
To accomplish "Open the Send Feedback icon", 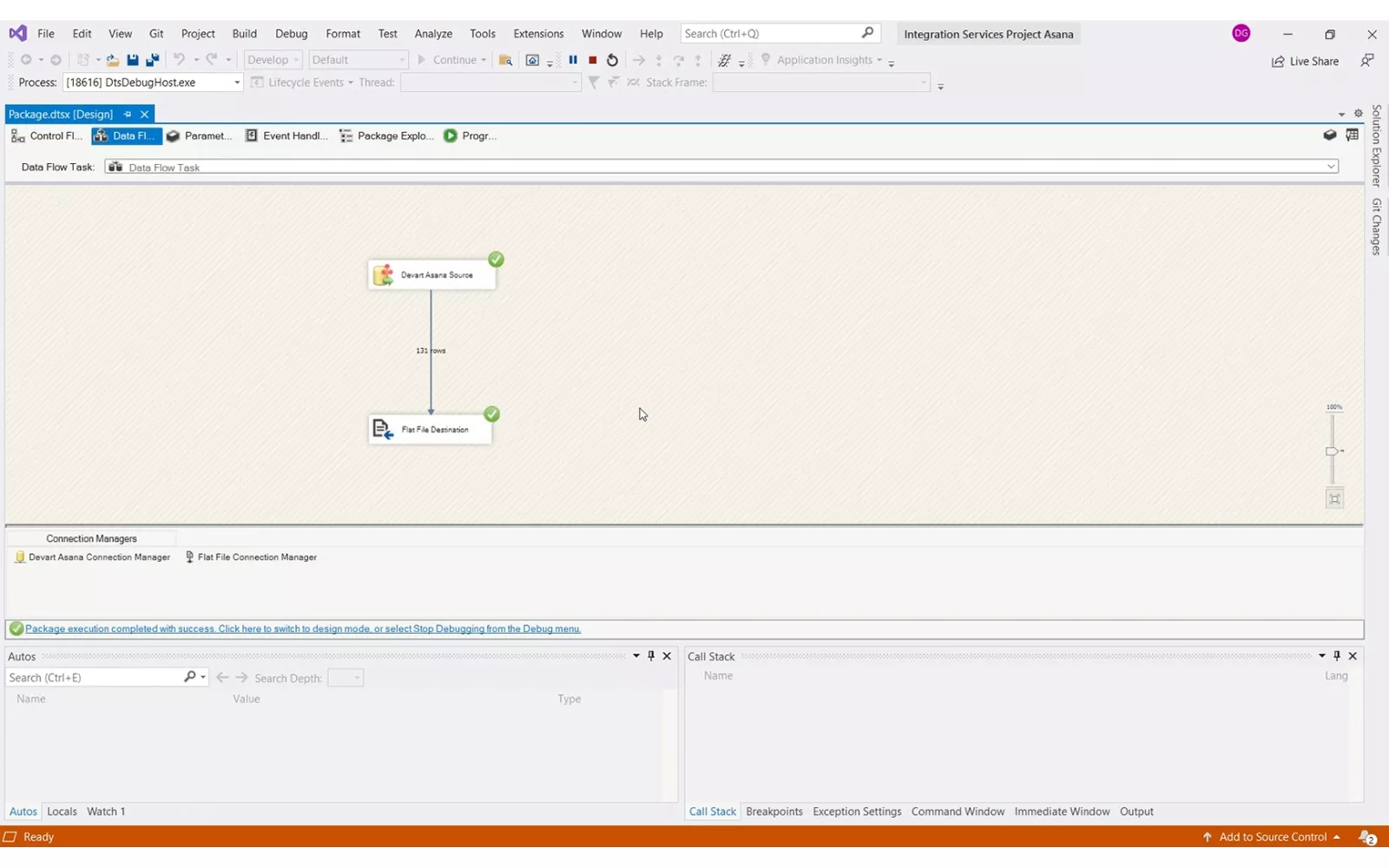I will [1366, 61].
